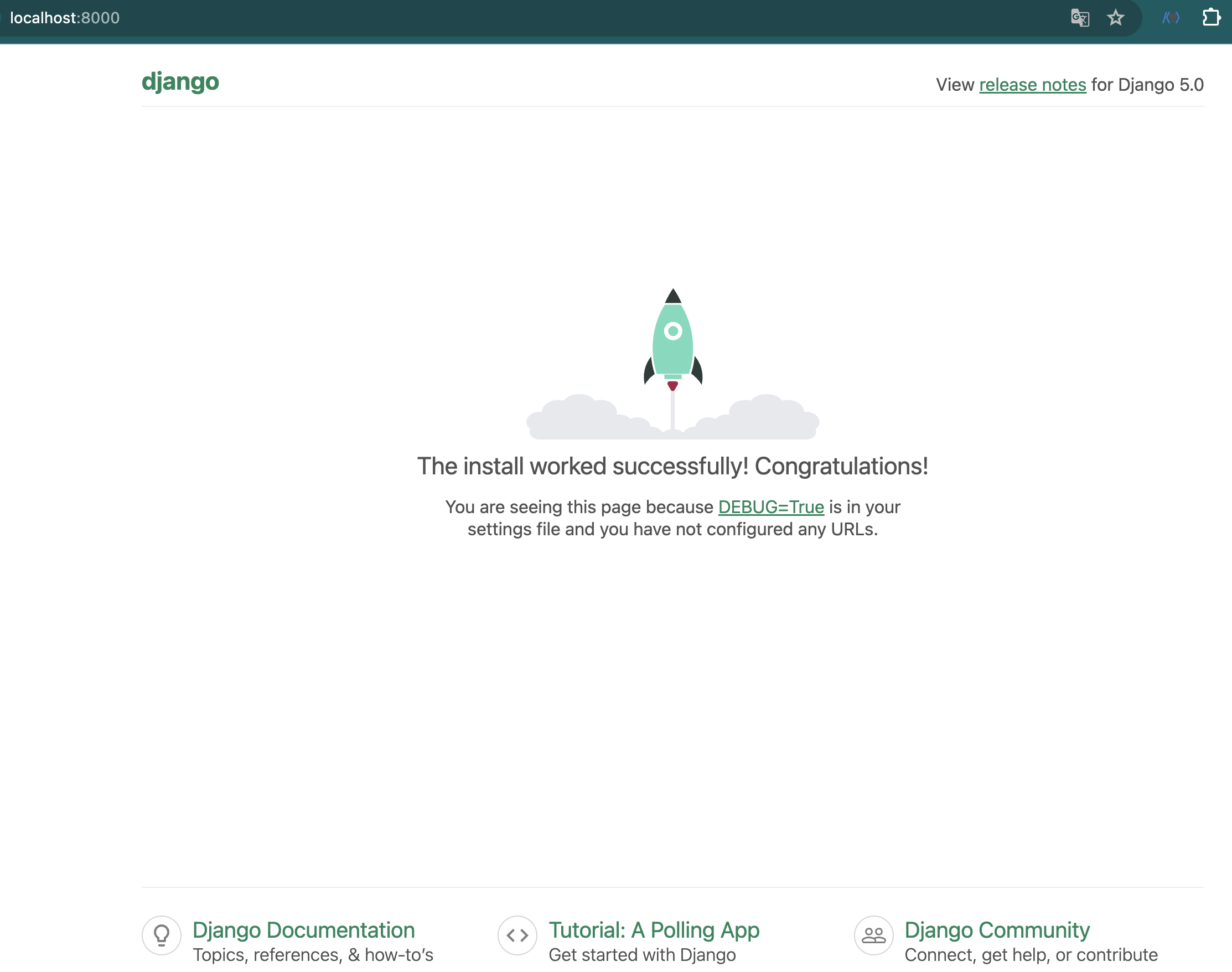Follow the DEBUG=True link
Screen dimensions: 1232x972
tap(770, 507)
